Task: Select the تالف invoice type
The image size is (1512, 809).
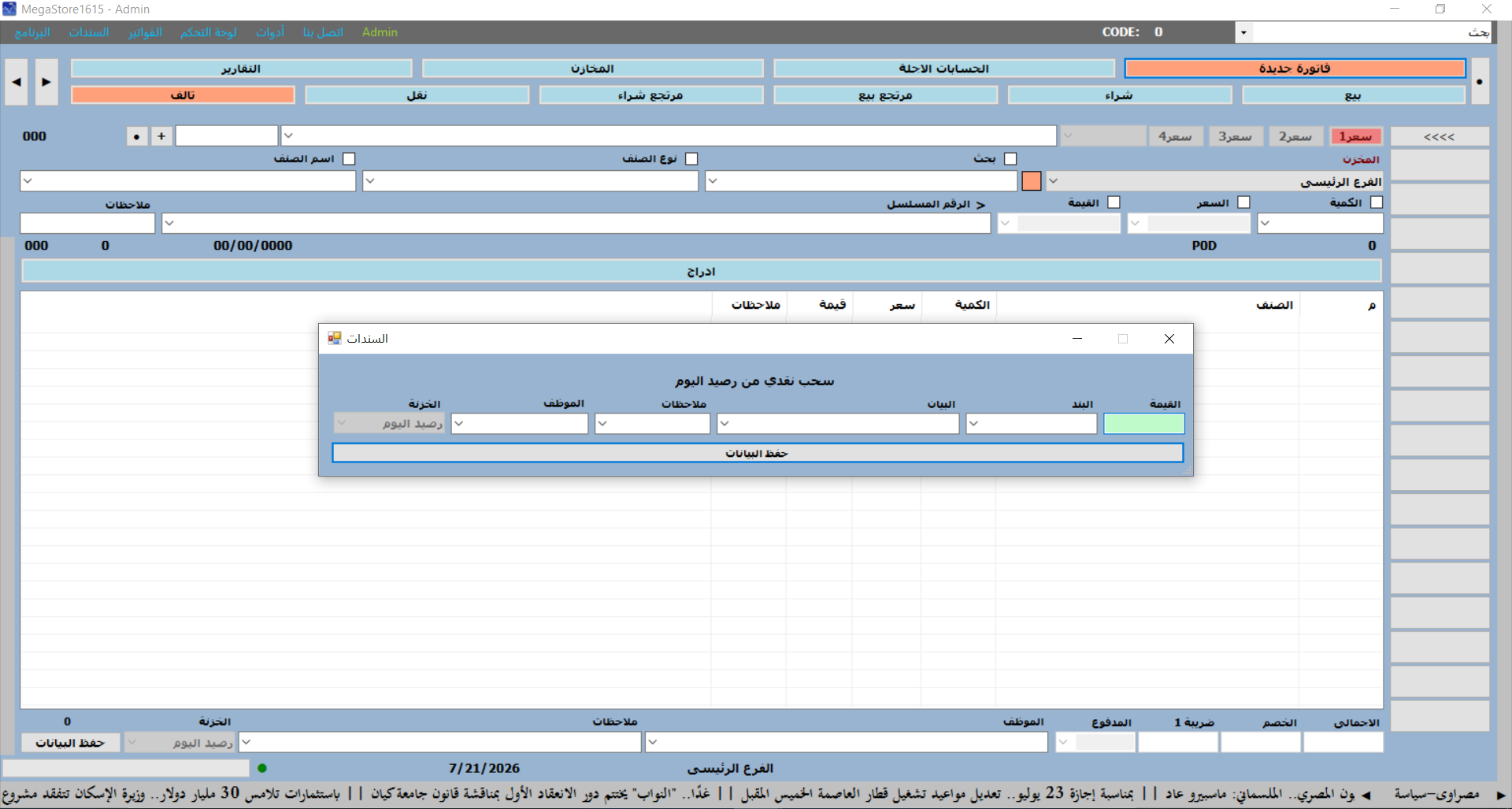Action: click(183, 95)
